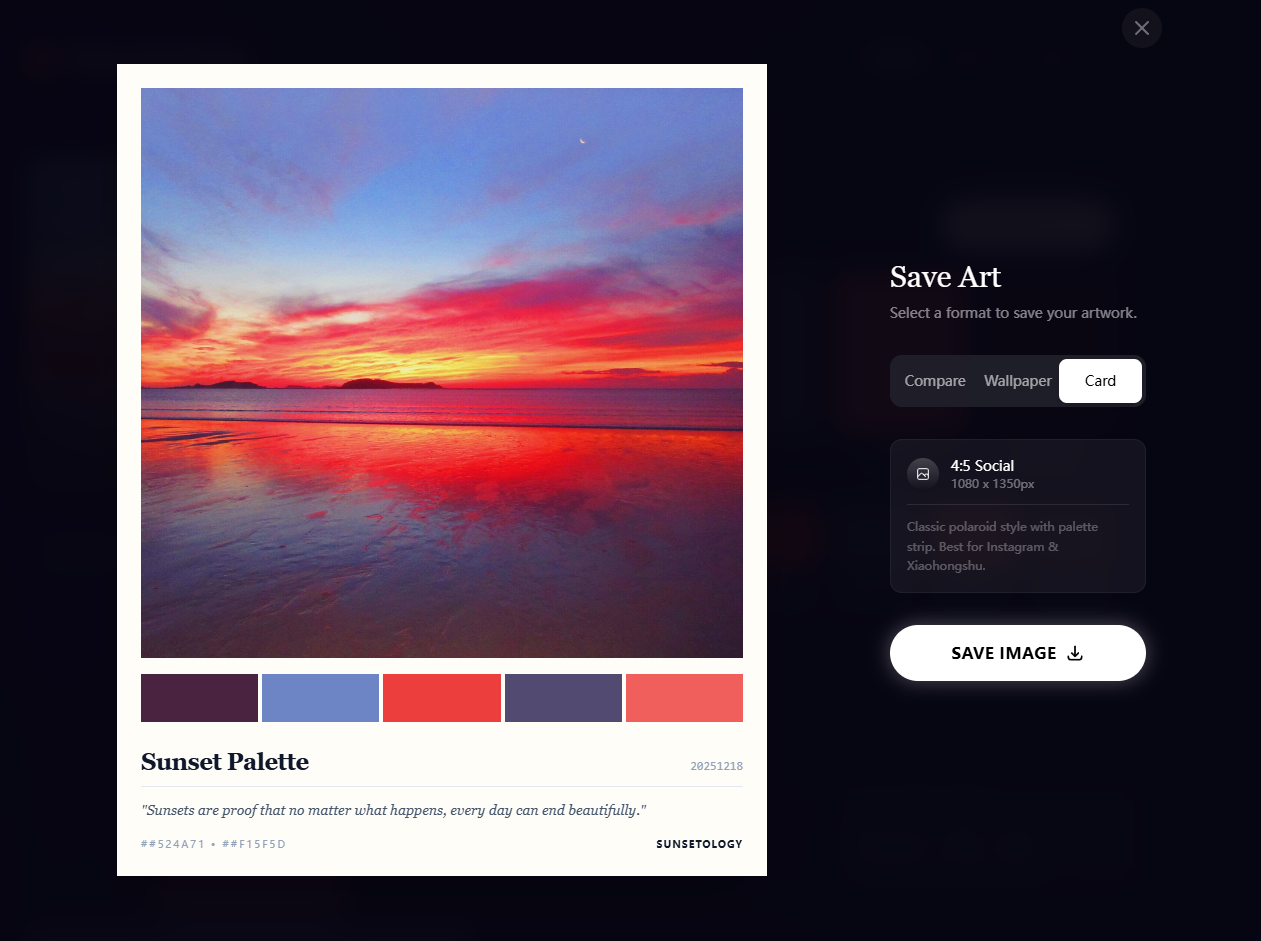Switch to the Wallpaper format tab

1018,381
